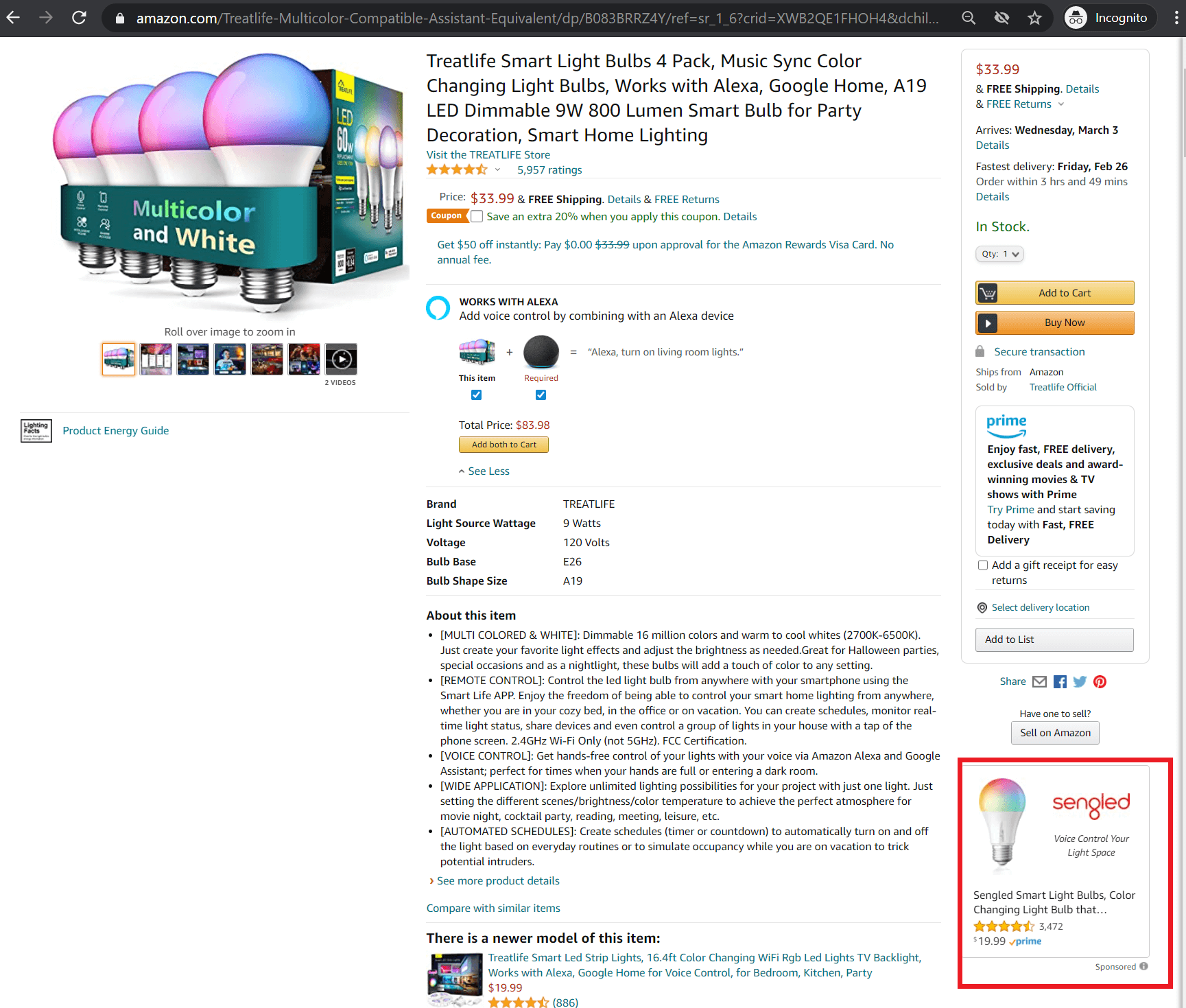
Task: Tick the 20% coupon checkbox
Action: [x=477, y=216]
